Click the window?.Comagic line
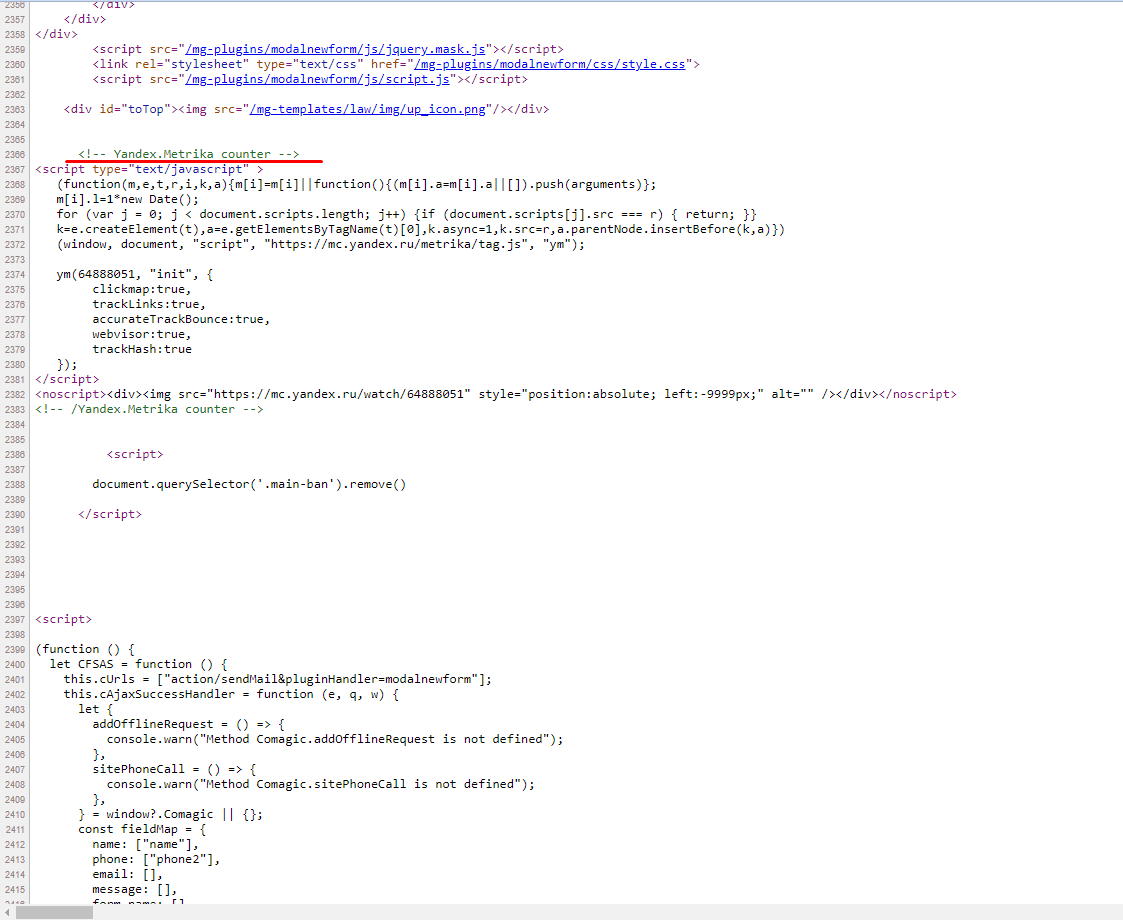This screenshot has height=920, width=1123. click(170, 815)
